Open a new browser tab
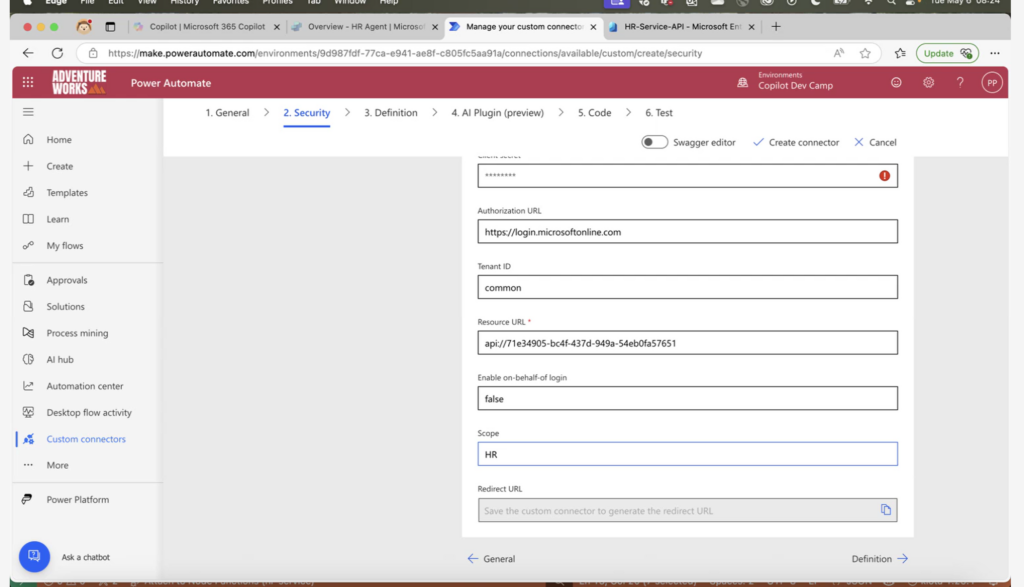The width and height of the screenshot is (1024, 587). [x=776, y=27]
